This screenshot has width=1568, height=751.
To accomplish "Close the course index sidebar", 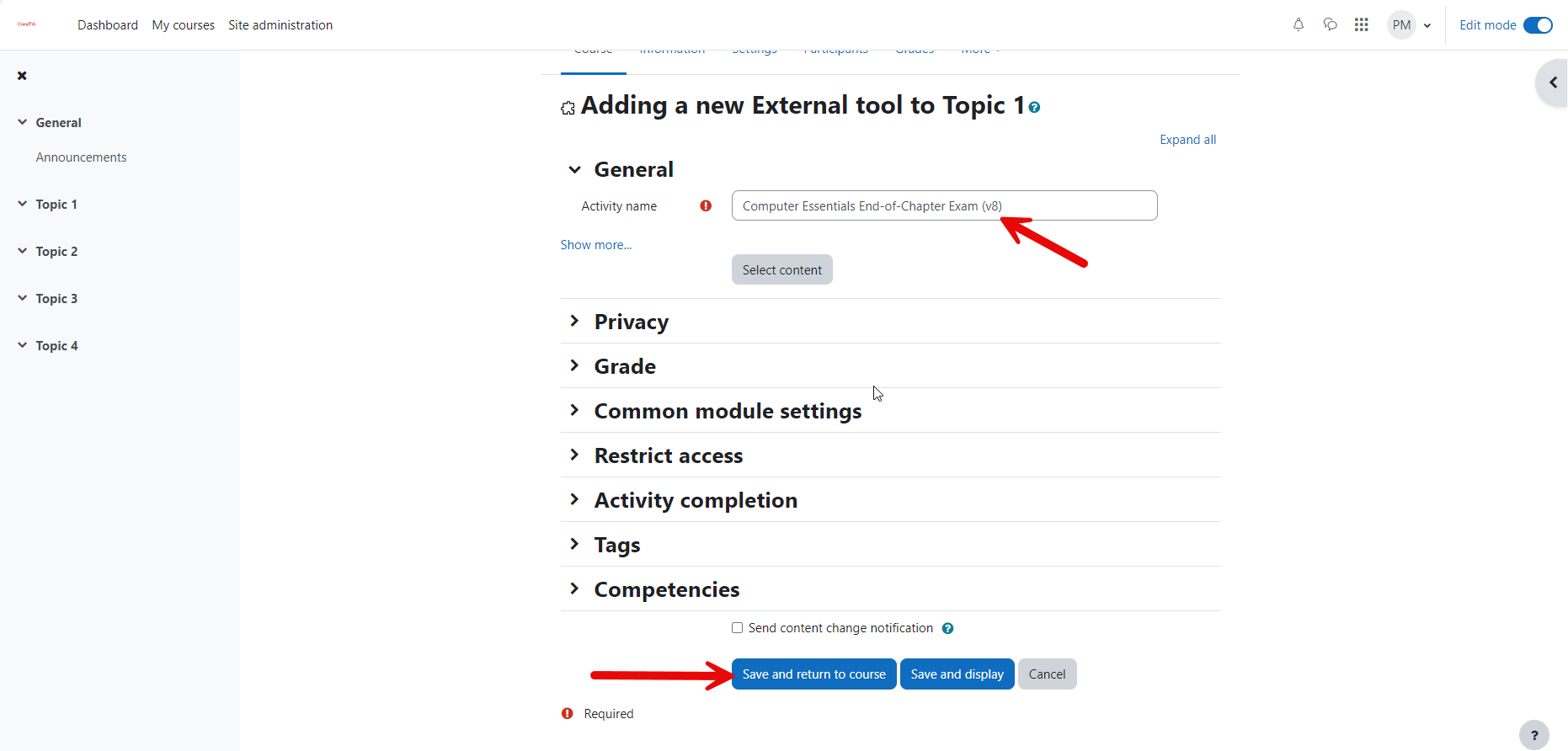I will (x=22, y=76).
